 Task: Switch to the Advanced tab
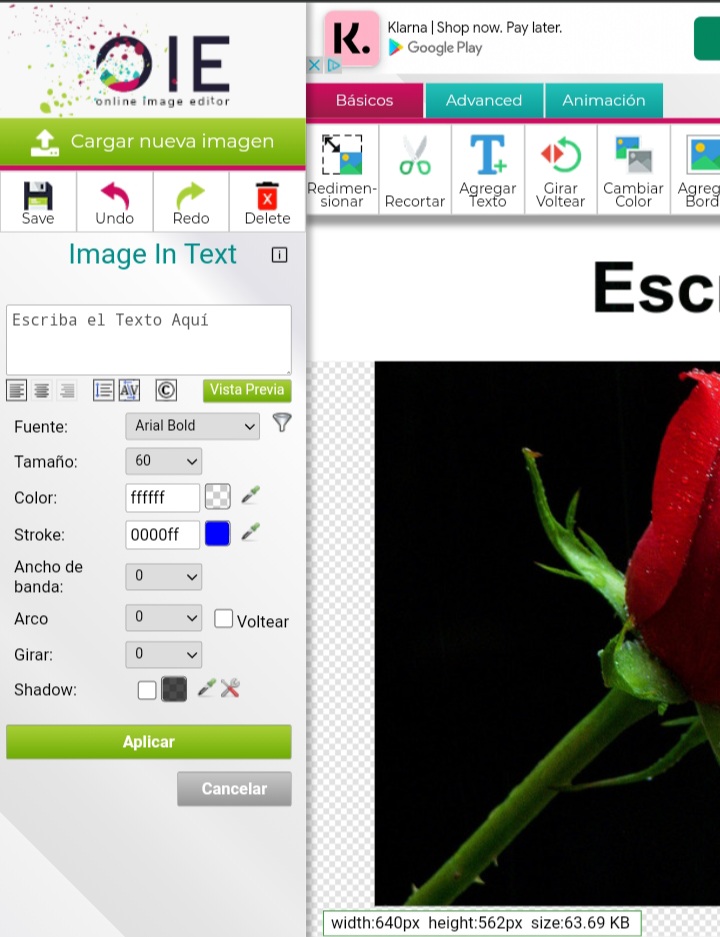point(484,101)
